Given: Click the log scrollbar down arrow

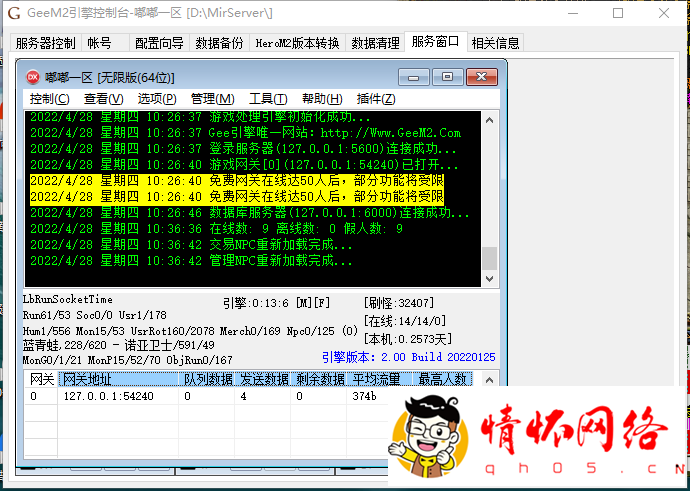Looking at the screenshot, I should [489, 278].
